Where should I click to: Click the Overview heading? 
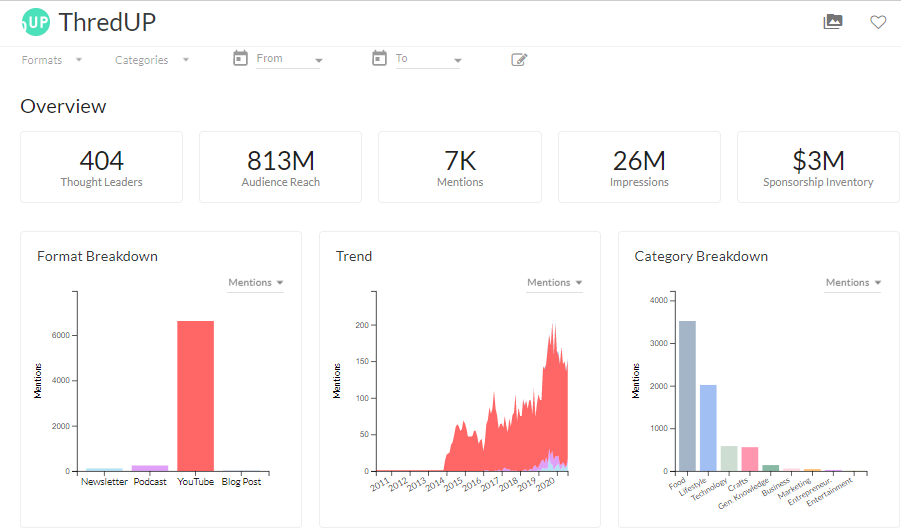point(63,106)
